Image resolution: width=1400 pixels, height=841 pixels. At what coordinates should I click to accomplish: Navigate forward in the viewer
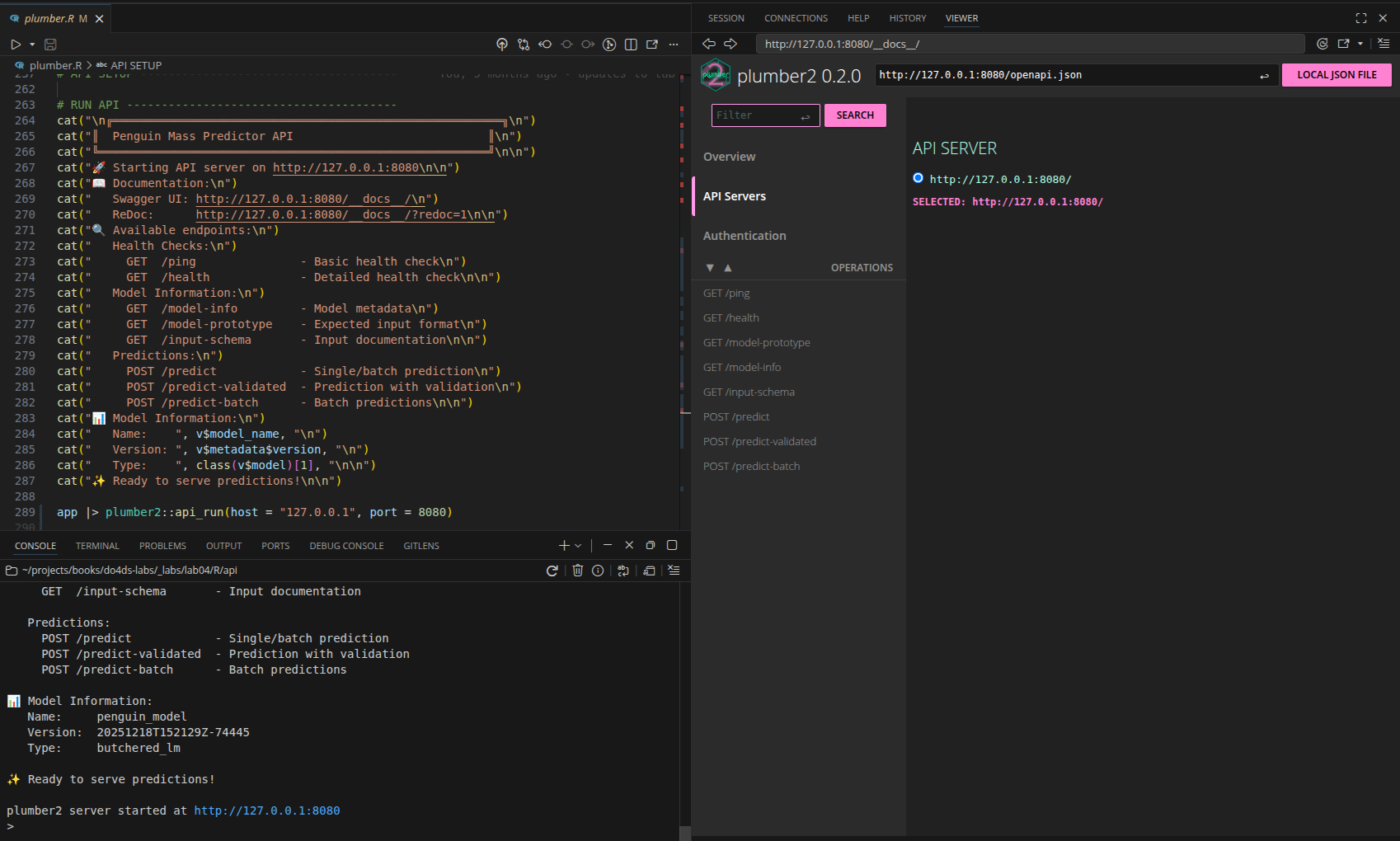tap(731, 44)
